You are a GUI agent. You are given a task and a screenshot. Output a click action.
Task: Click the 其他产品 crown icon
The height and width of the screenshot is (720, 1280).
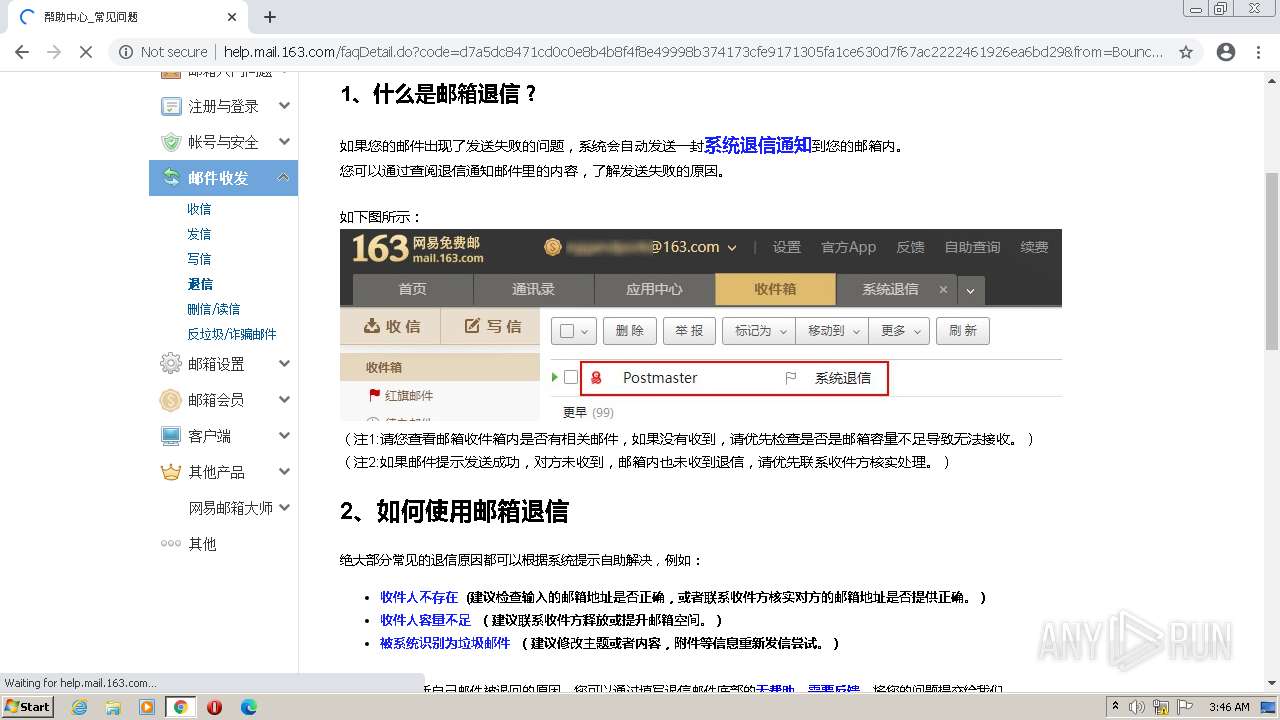[171, 472]
